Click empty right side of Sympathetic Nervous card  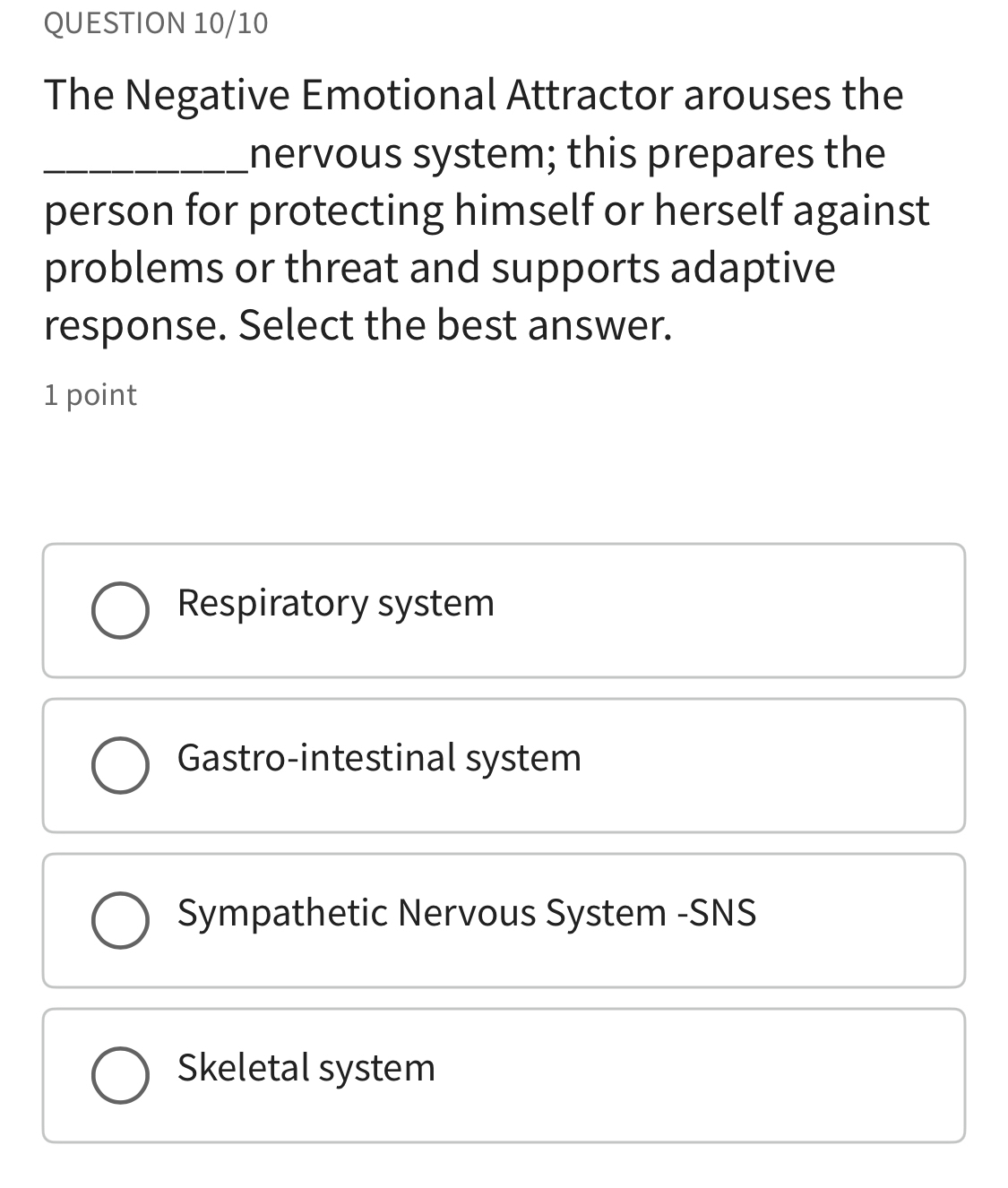[860, 921]
